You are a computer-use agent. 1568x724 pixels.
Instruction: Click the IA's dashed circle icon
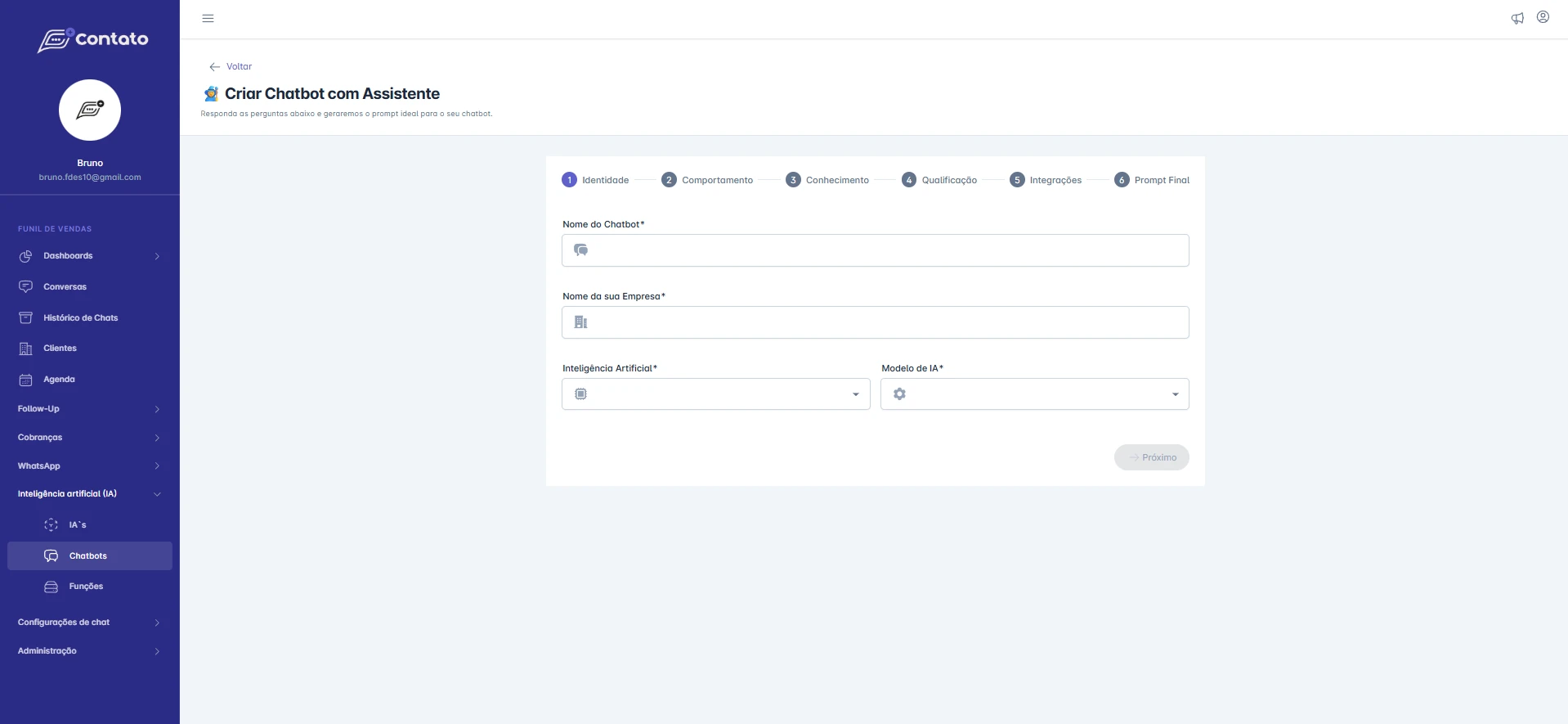tap(51, 525)
